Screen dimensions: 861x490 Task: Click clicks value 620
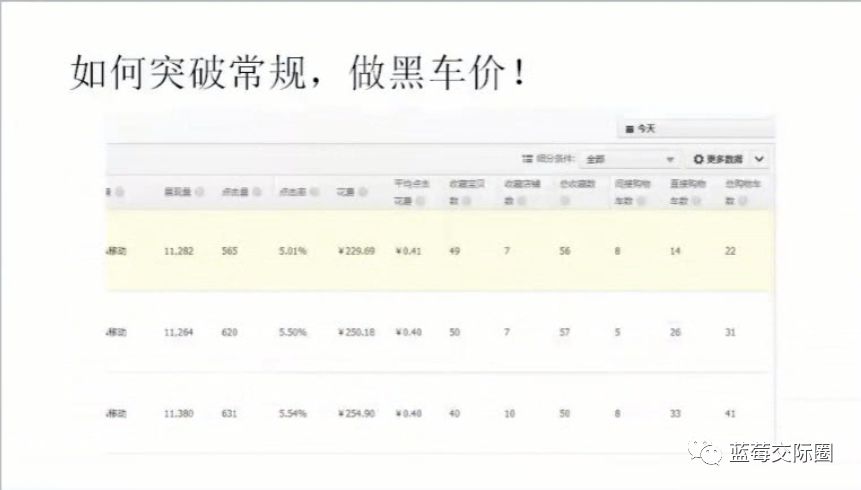point(230,332)
